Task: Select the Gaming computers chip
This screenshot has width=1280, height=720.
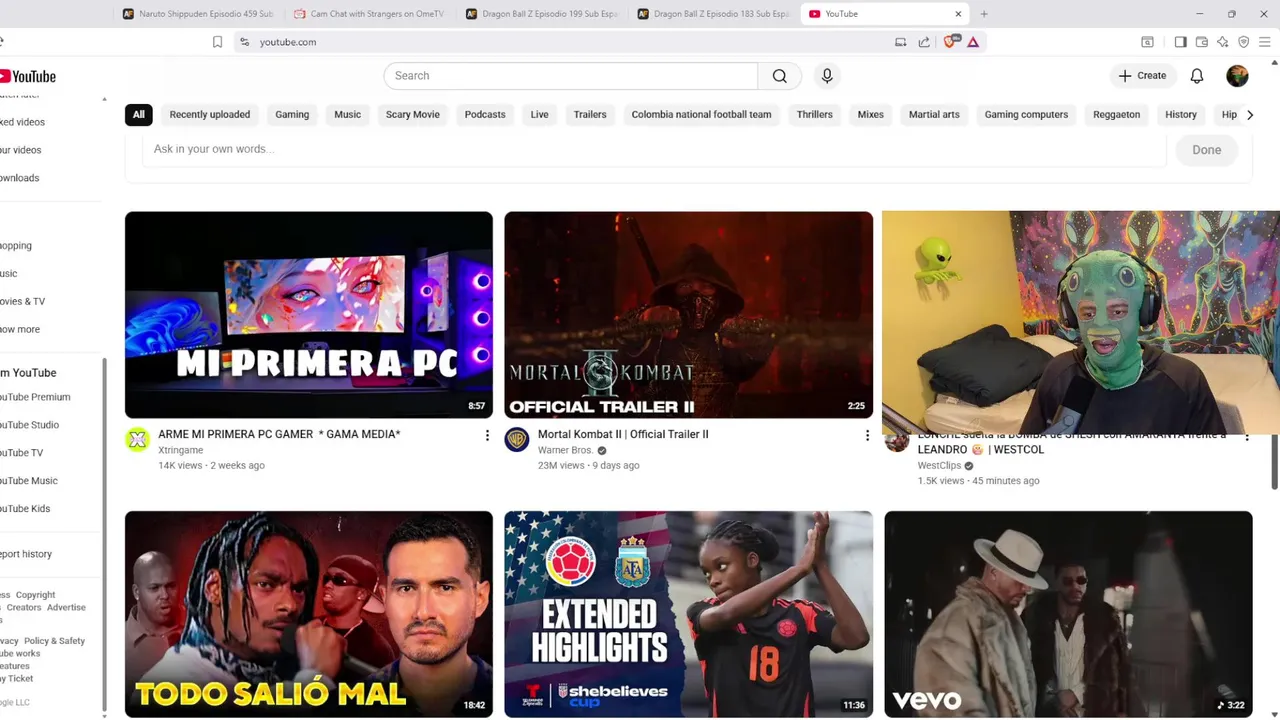Action: tap(1026, 114)
